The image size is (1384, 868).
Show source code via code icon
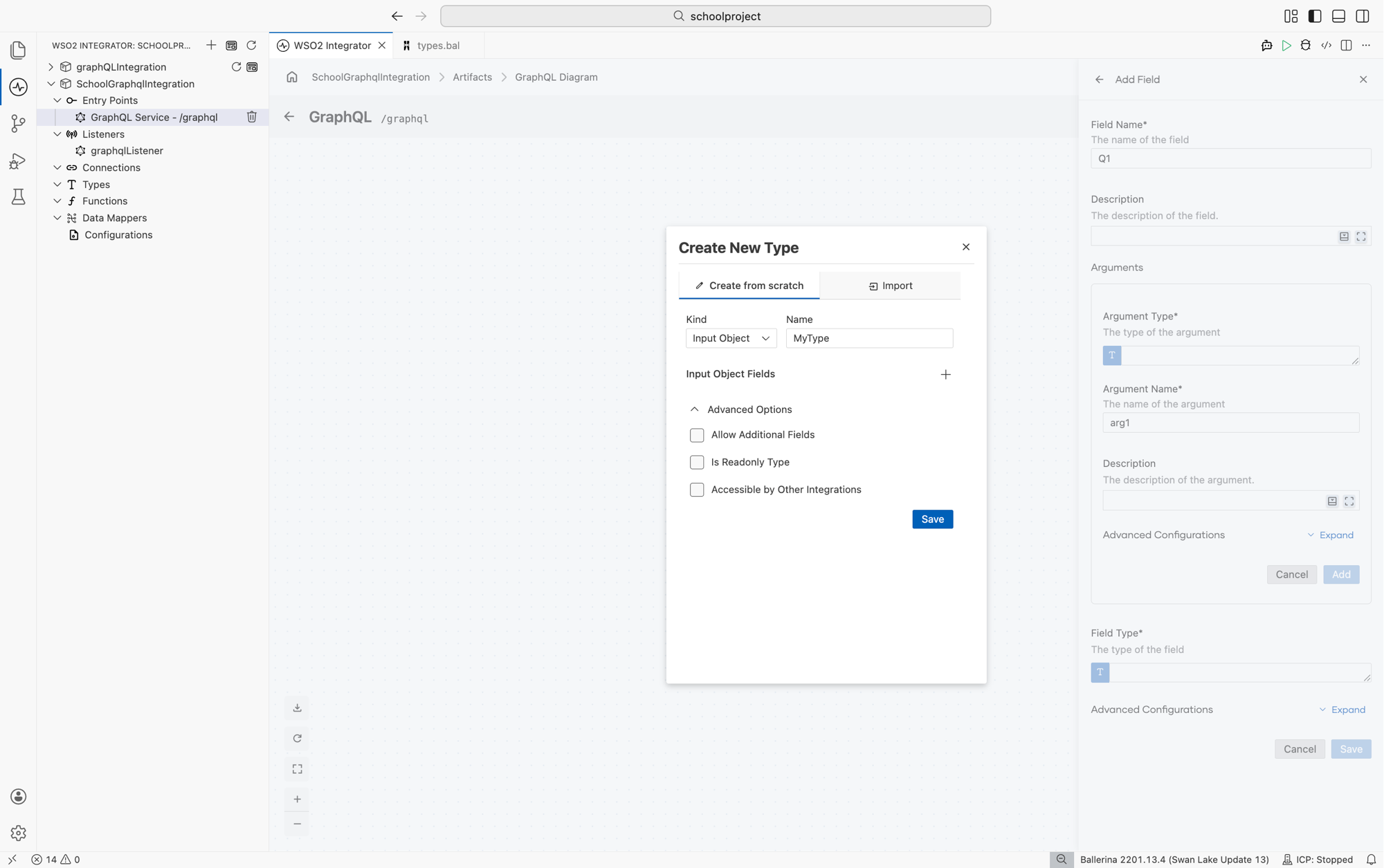tap(1326, 45)
